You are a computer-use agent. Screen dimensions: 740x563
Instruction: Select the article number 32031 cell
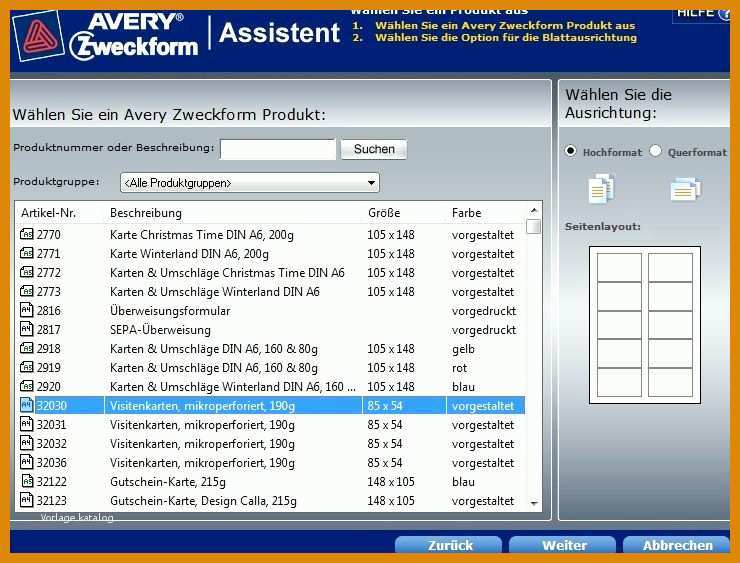pyautogui.click(x=51, y=425)
